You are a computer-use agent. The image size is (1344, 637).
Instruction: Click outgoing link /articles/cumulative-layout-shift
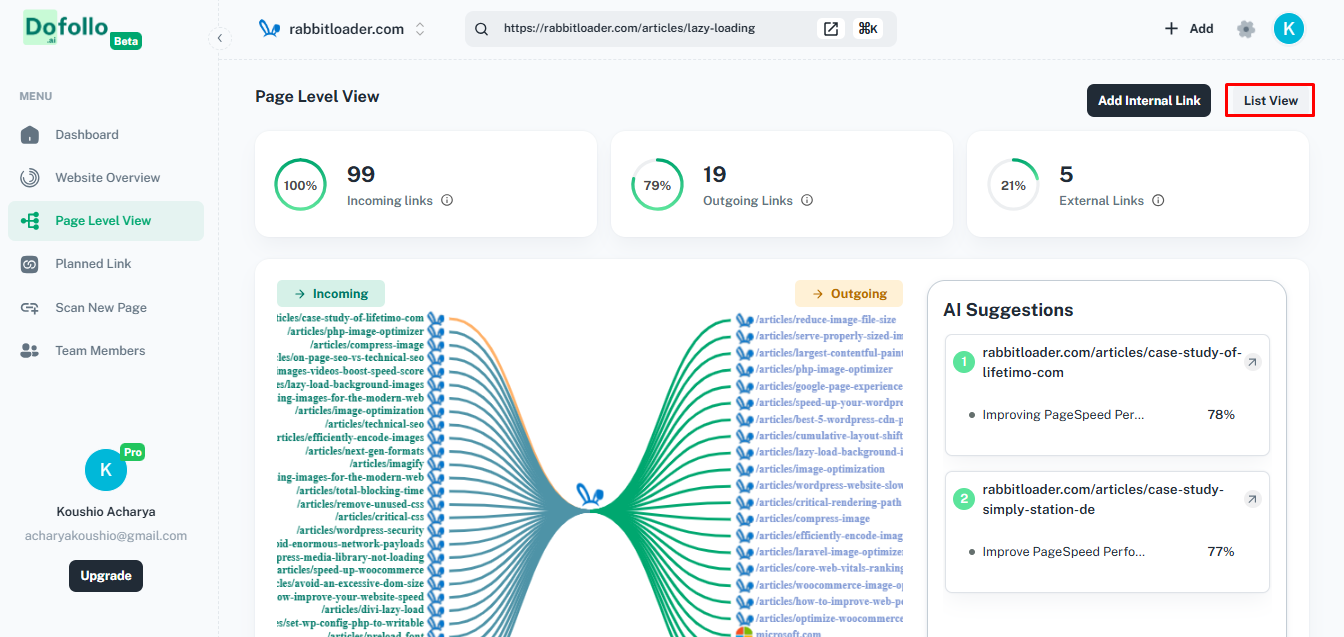[829, 436]
